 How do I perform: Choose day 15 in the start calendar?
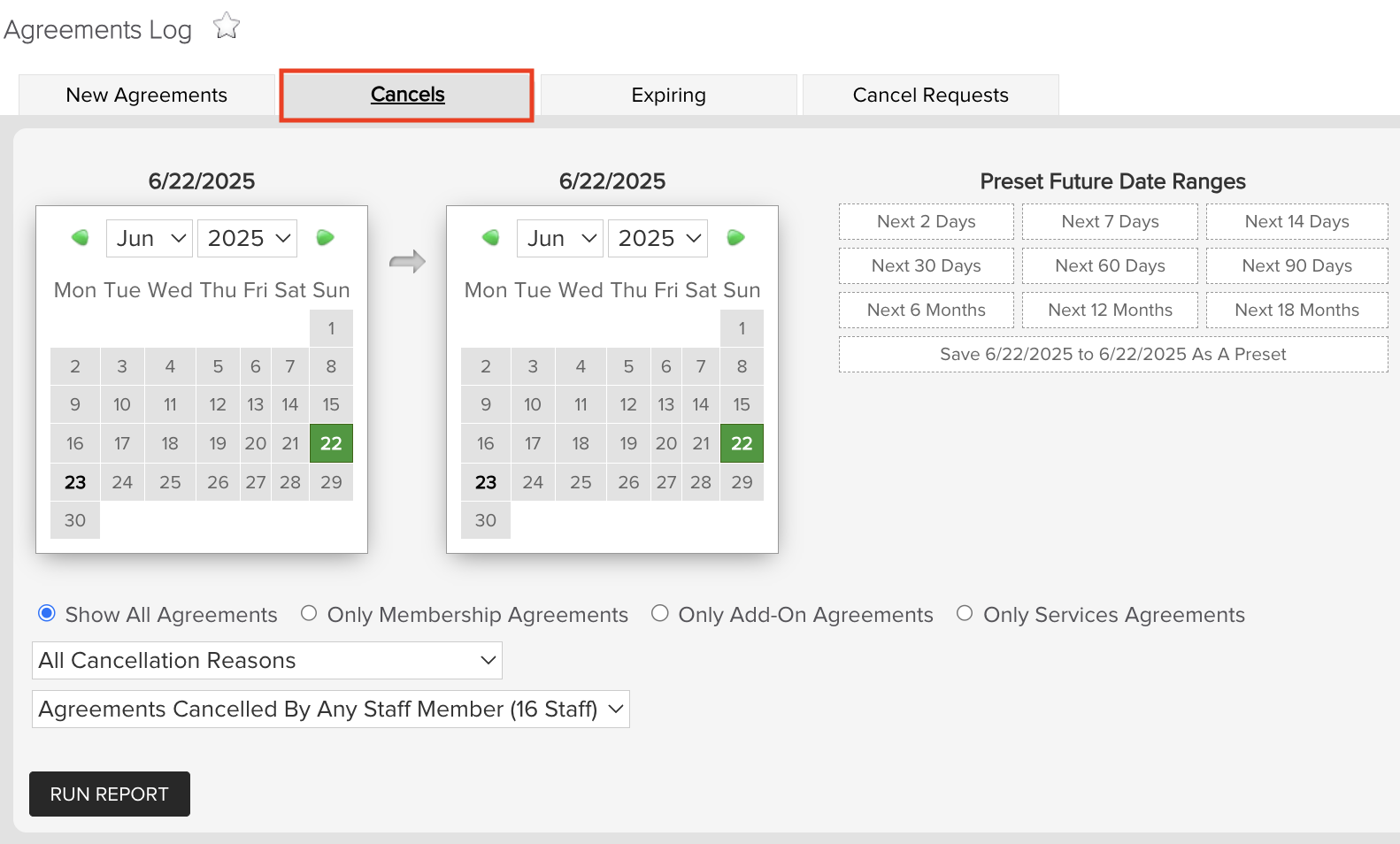331,404
